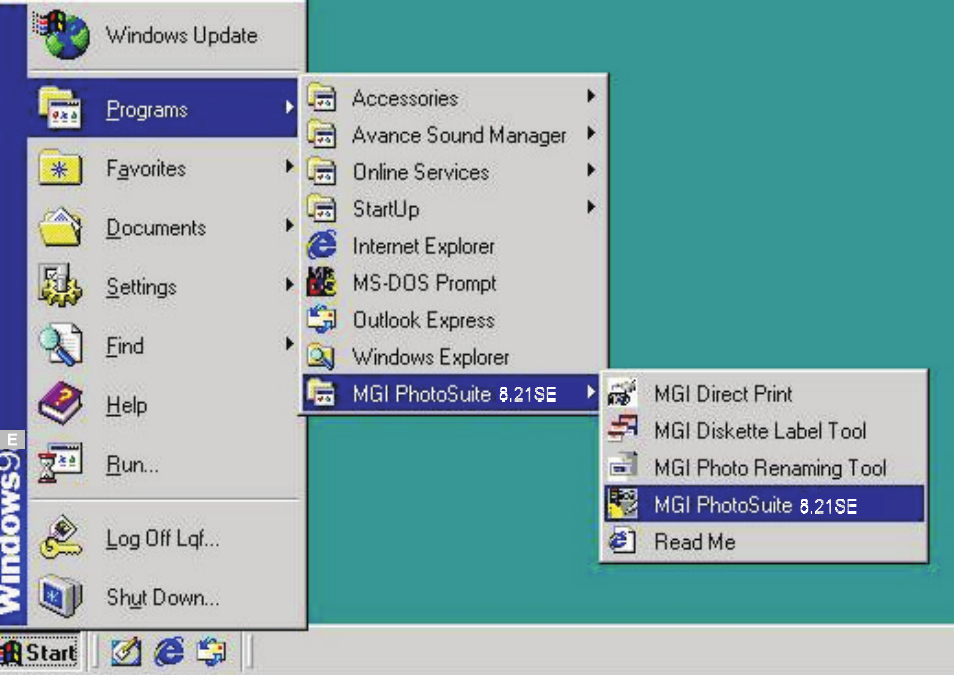This screenshot has width=954, height=675.
Task: Expand the Avance Sound Manager submenu arrow
Action: click(x=590, y=133)
